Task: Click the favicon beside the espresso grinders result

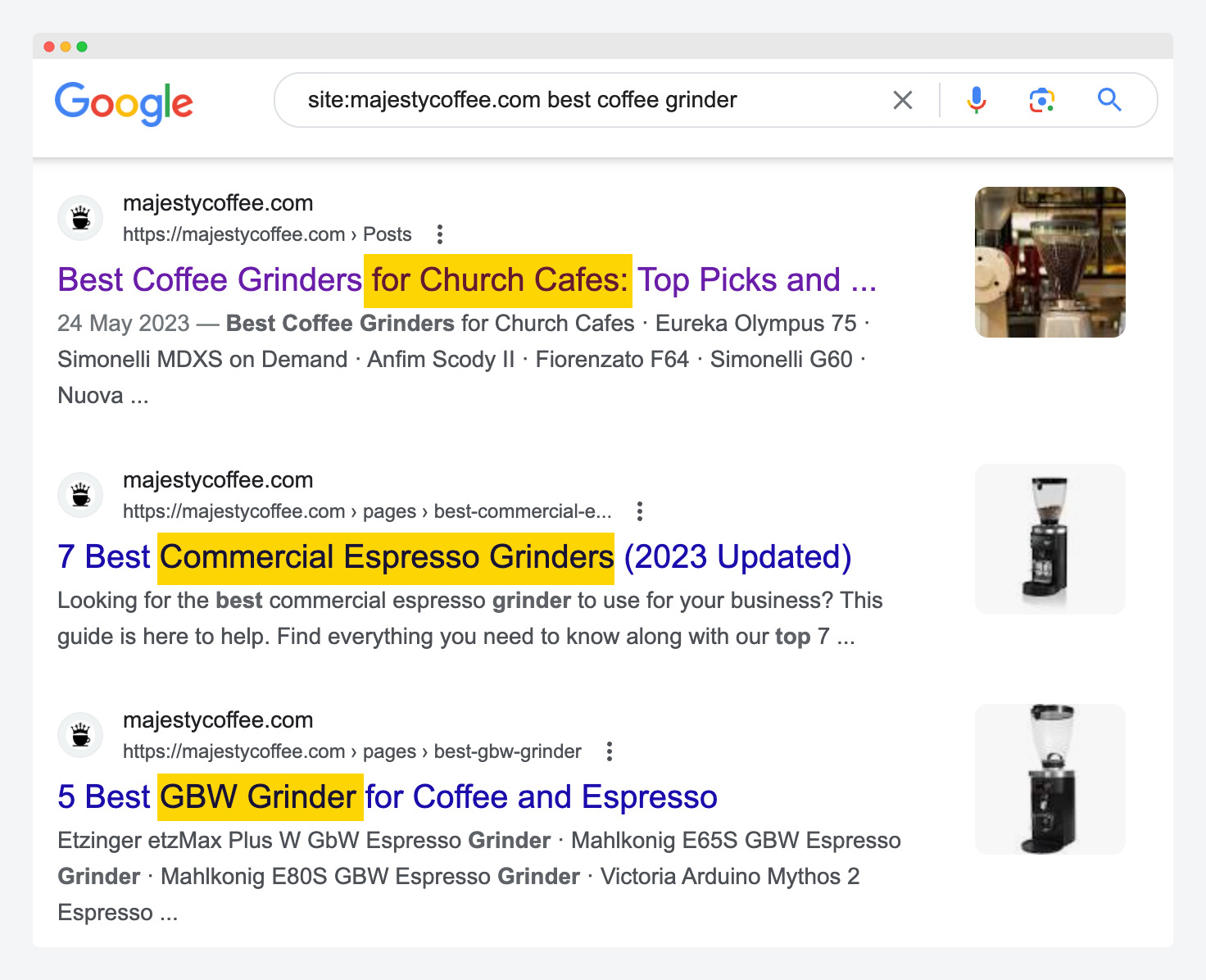Action: pos(79,494)
